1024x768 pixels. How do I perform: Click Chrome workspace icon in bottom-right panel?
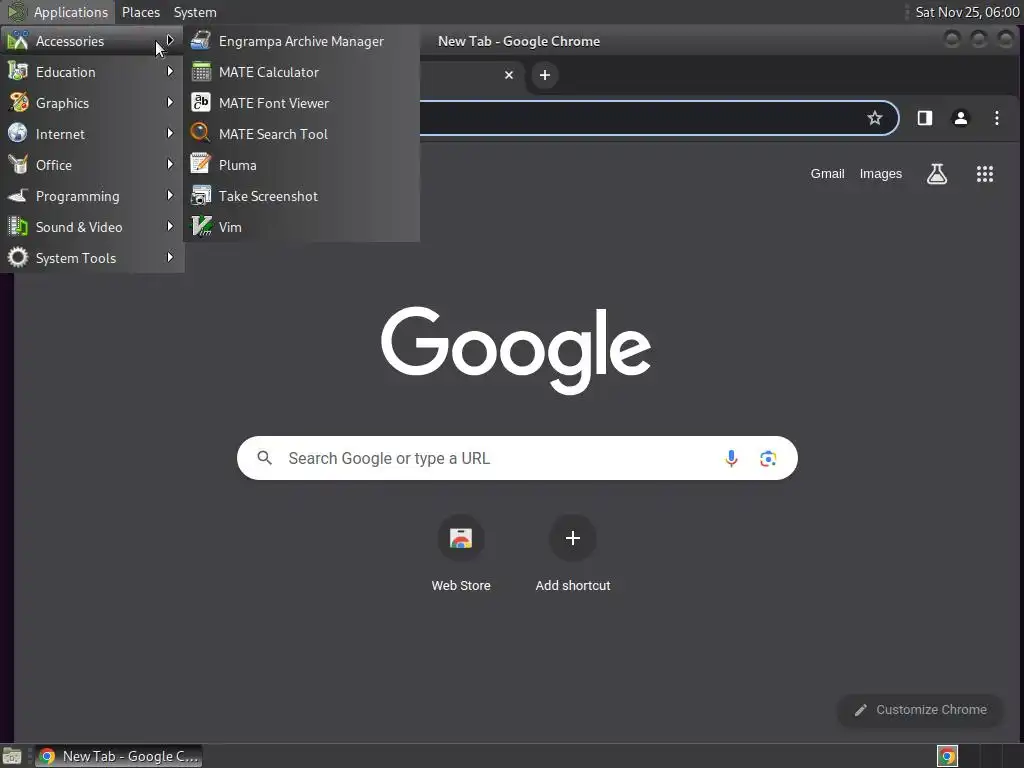coord(947,756)
